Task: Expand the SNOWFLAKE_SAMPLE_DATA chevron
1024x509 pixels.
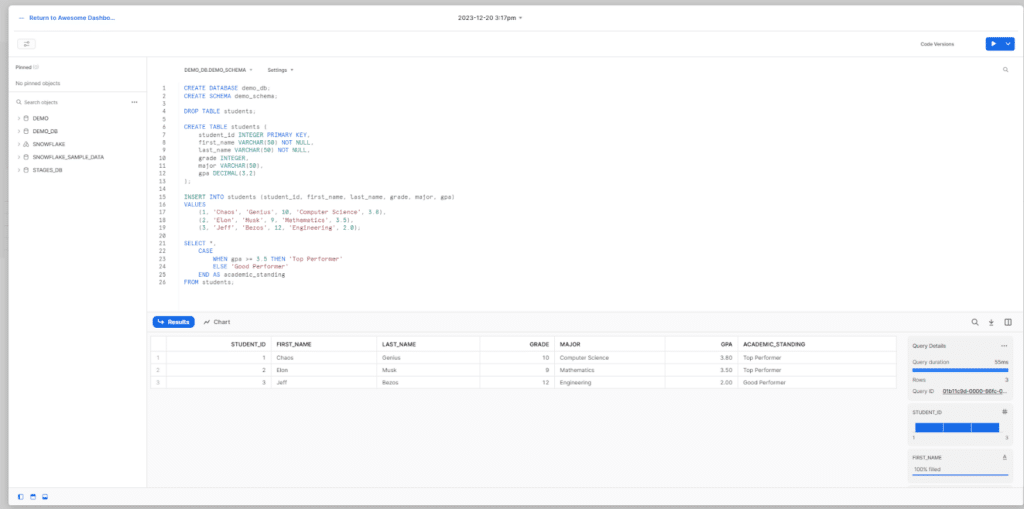Action: [19, 157]
